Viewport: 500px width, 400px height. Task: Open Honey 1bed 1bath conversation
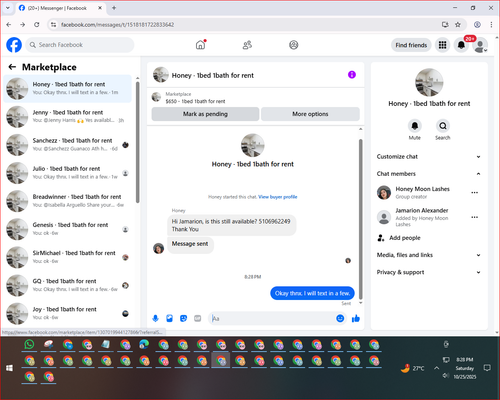point(68,89)
